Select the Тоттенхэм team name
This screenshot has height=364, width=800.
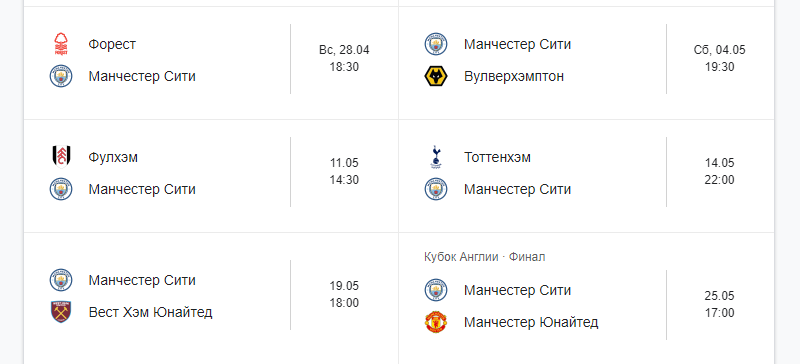pyautogui.click(x=497, y=157)
